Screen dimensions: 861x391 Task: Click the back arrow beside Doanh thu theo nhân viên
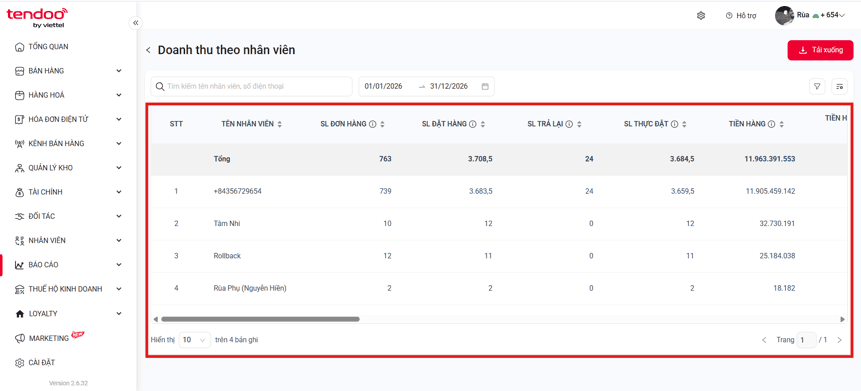coord(148,50)
